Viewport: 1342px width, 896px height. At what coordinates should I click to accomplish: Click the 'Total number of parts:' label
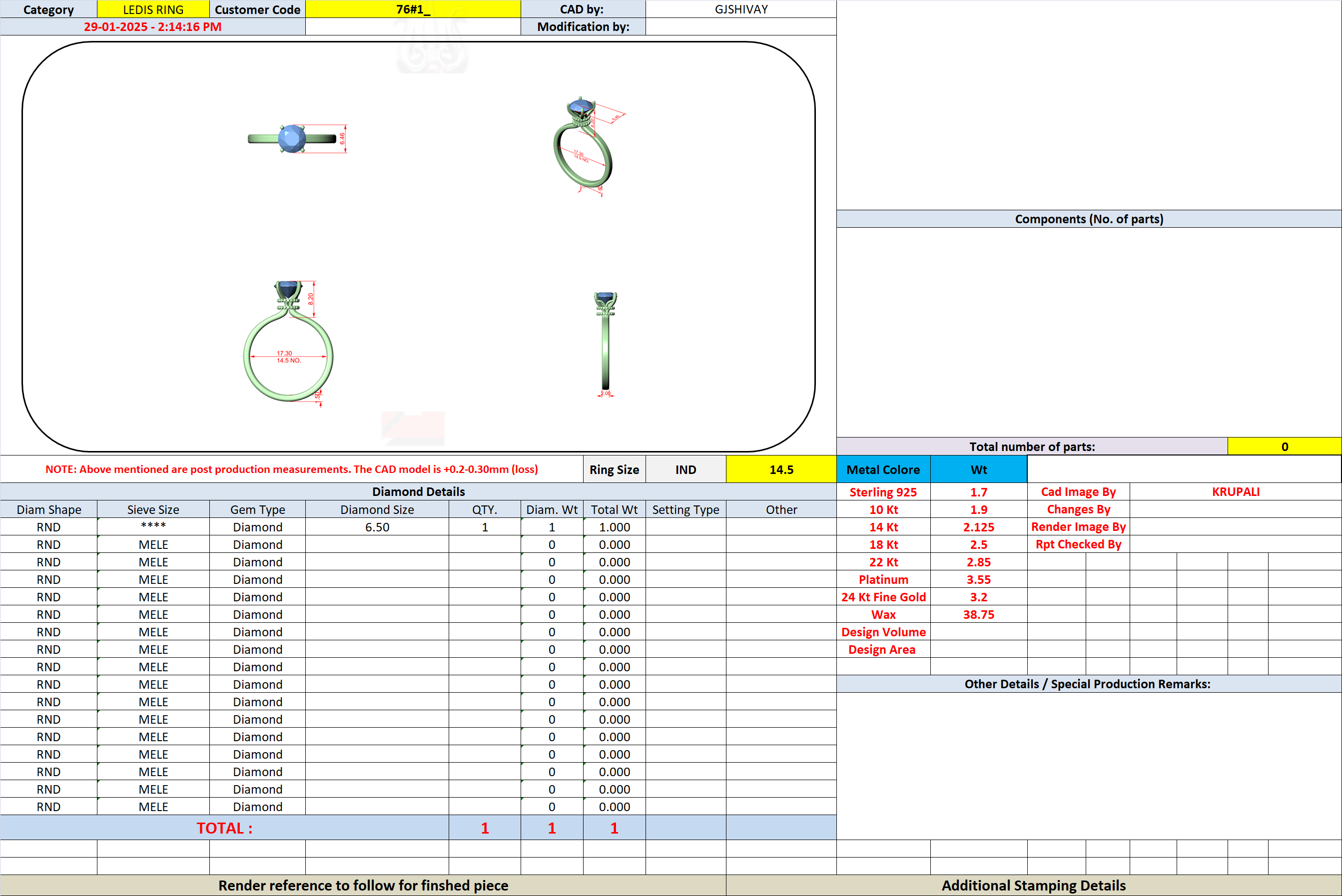(1032, 447)
